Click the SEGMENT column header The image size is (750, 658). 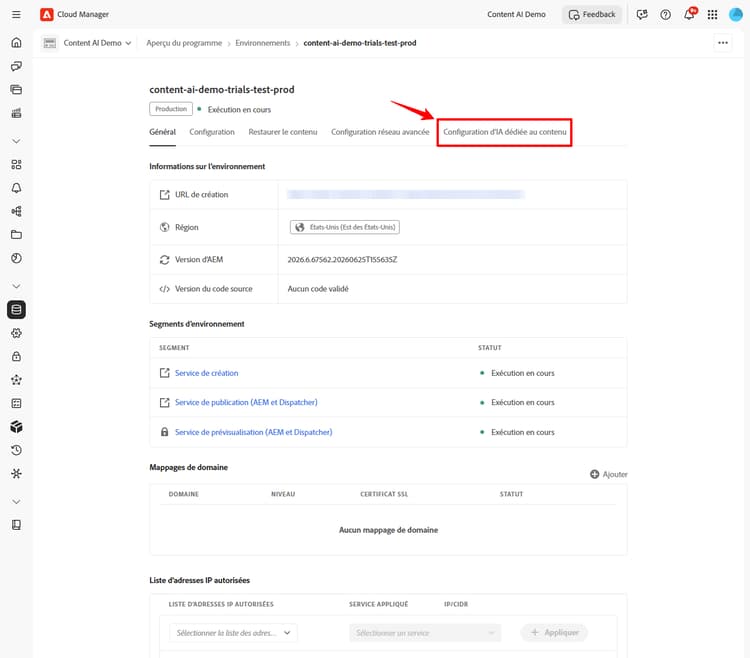(174, 348)
